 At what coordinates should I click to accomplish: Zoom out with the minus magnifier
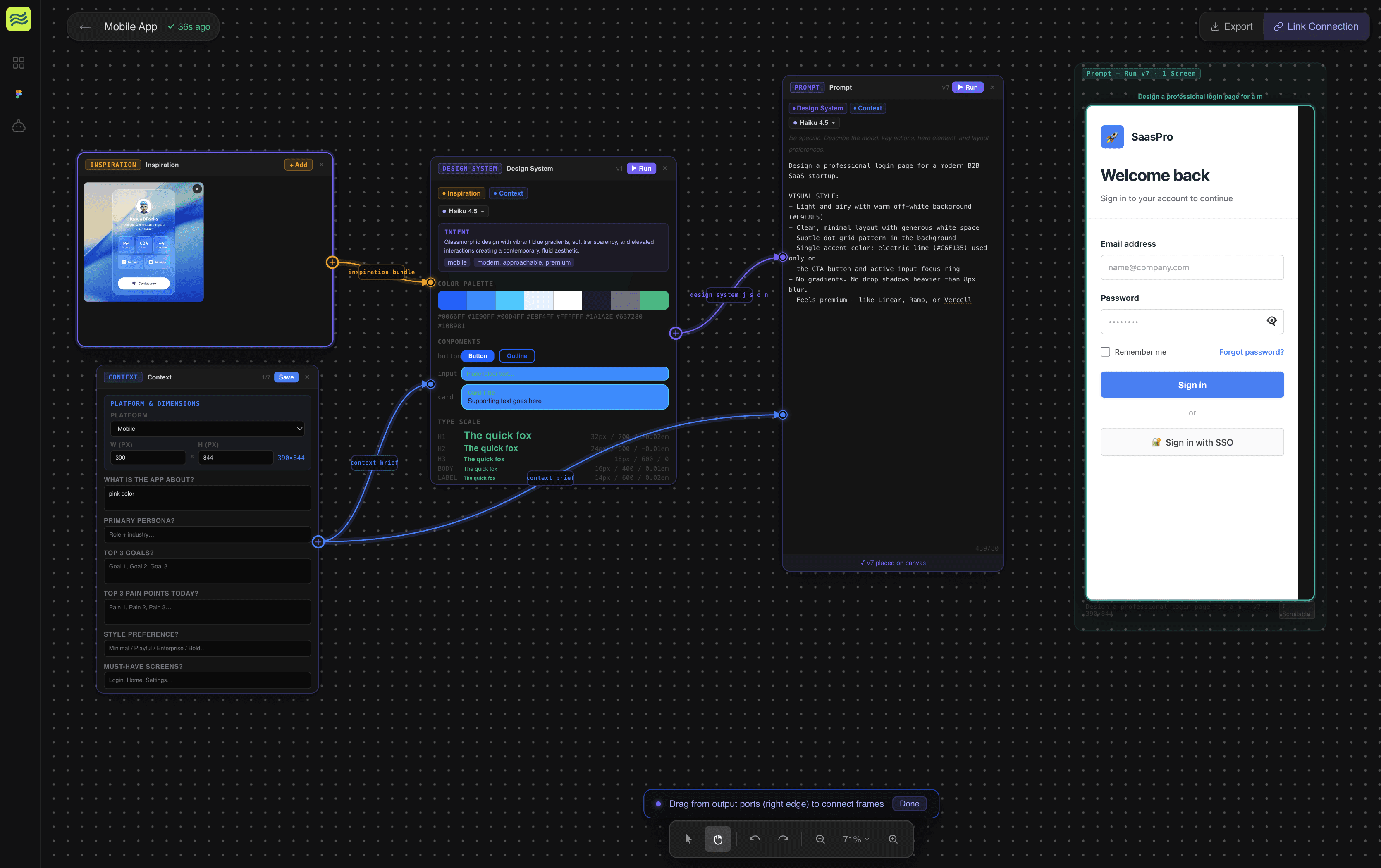tap(820, 839)
